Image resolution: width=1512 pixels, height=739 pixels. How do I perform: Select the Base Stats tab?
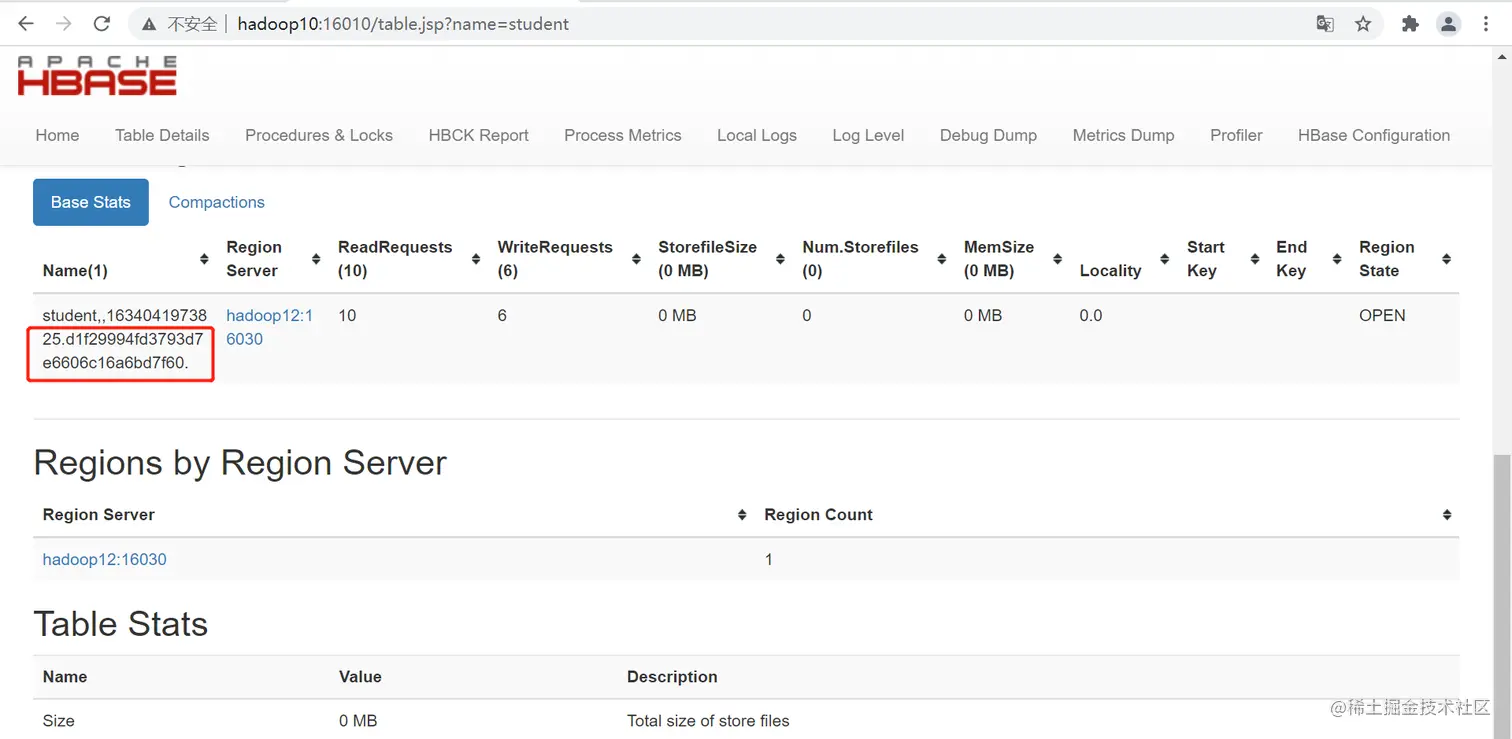(x=91, y=202)
